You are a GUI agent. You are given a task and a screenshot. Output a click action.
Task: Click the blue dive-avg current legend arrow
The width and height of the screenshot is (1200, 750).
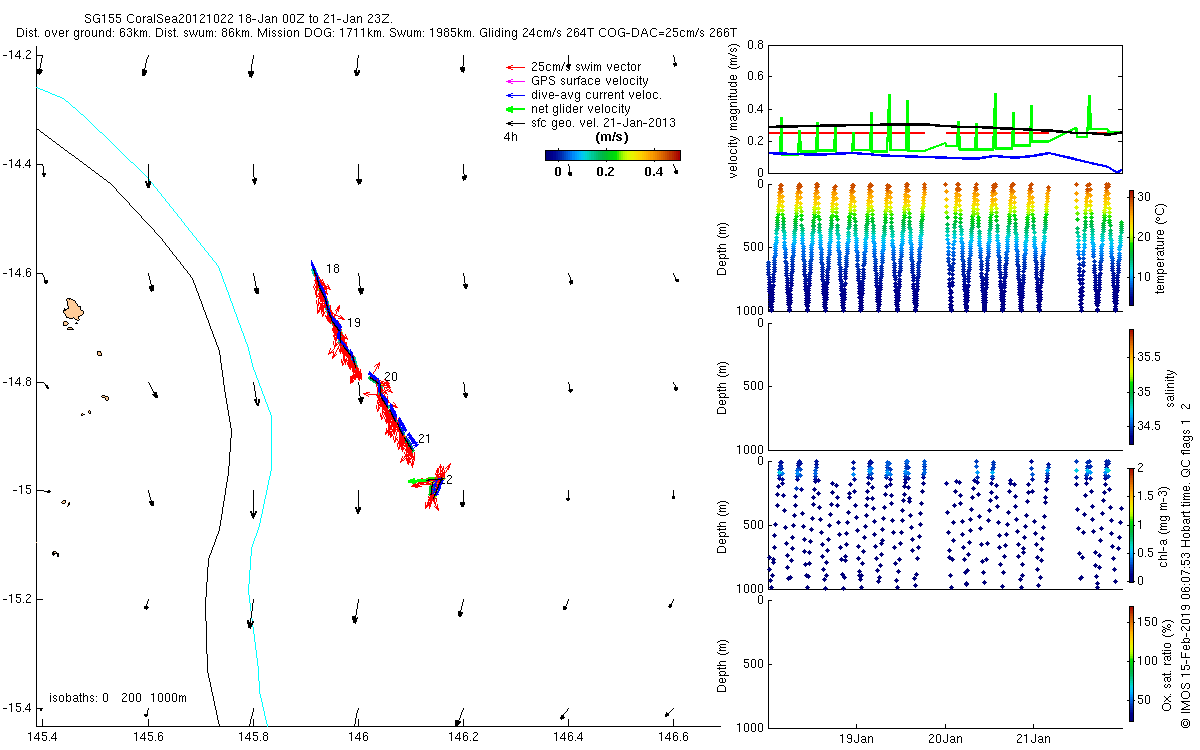pos(516,94)
